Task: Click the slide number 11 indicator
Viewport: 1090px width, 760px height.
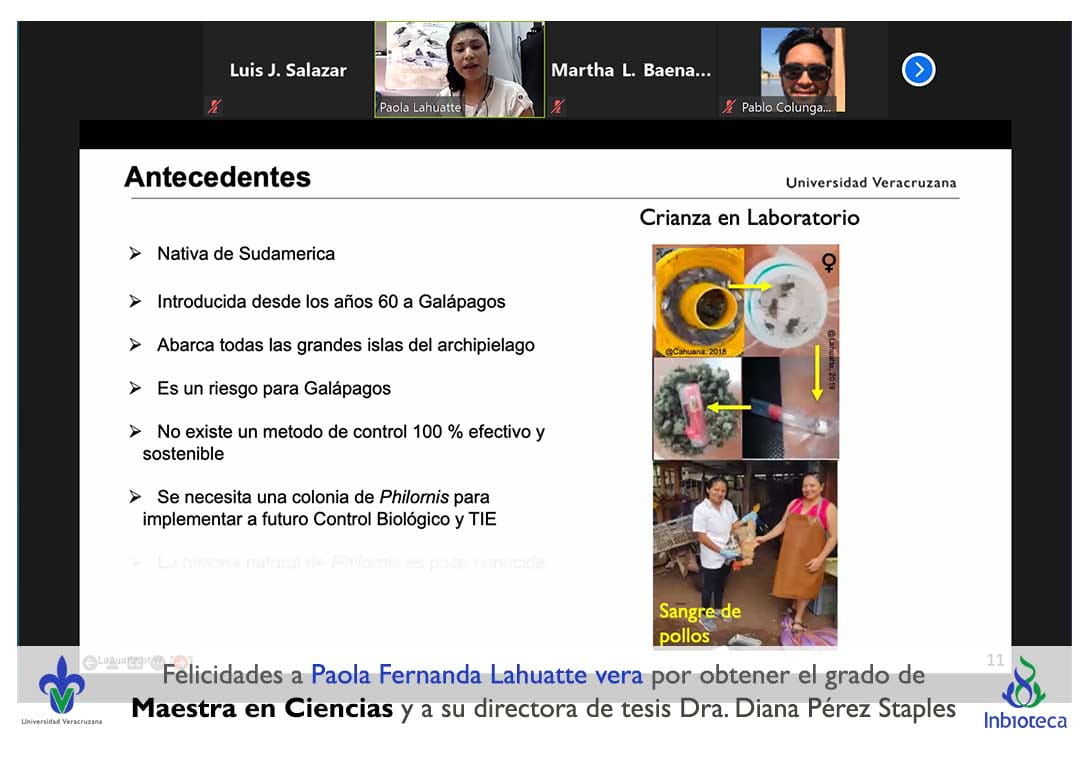Action: [994, 660]
